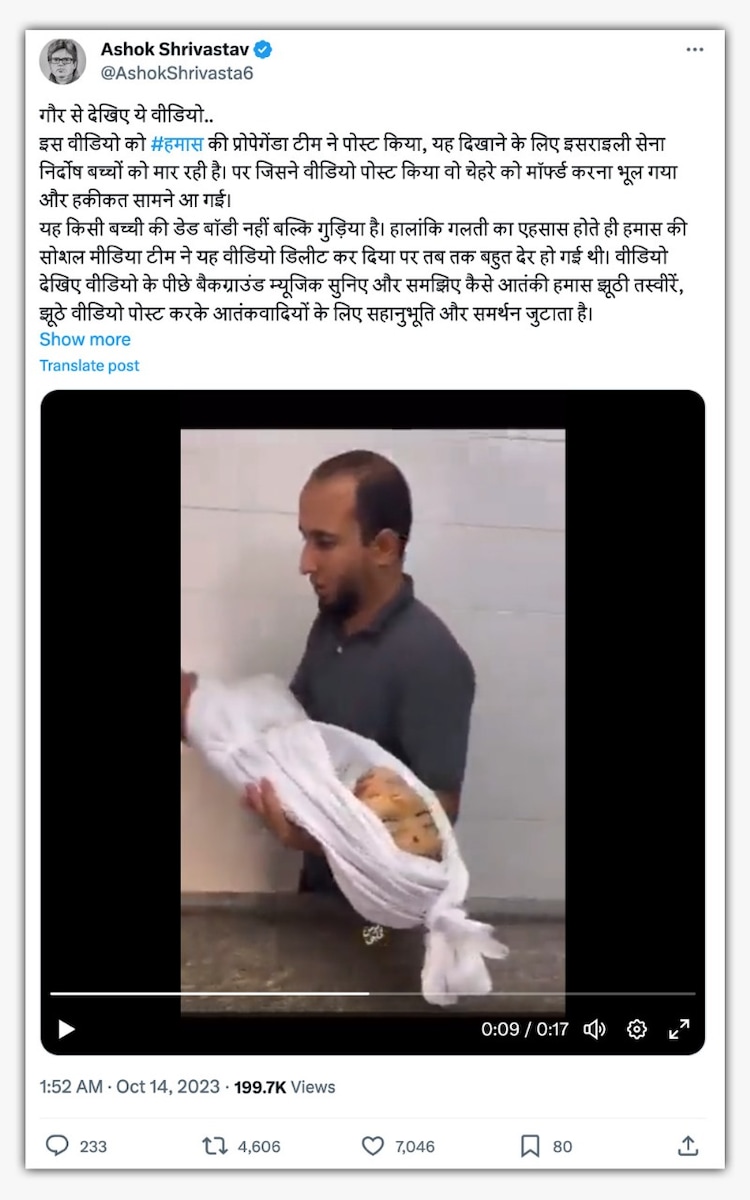The height and width of the screenshot is (1200, 750).
Task: Open the three-dot more options menu
Action: (x=694, y=50)
